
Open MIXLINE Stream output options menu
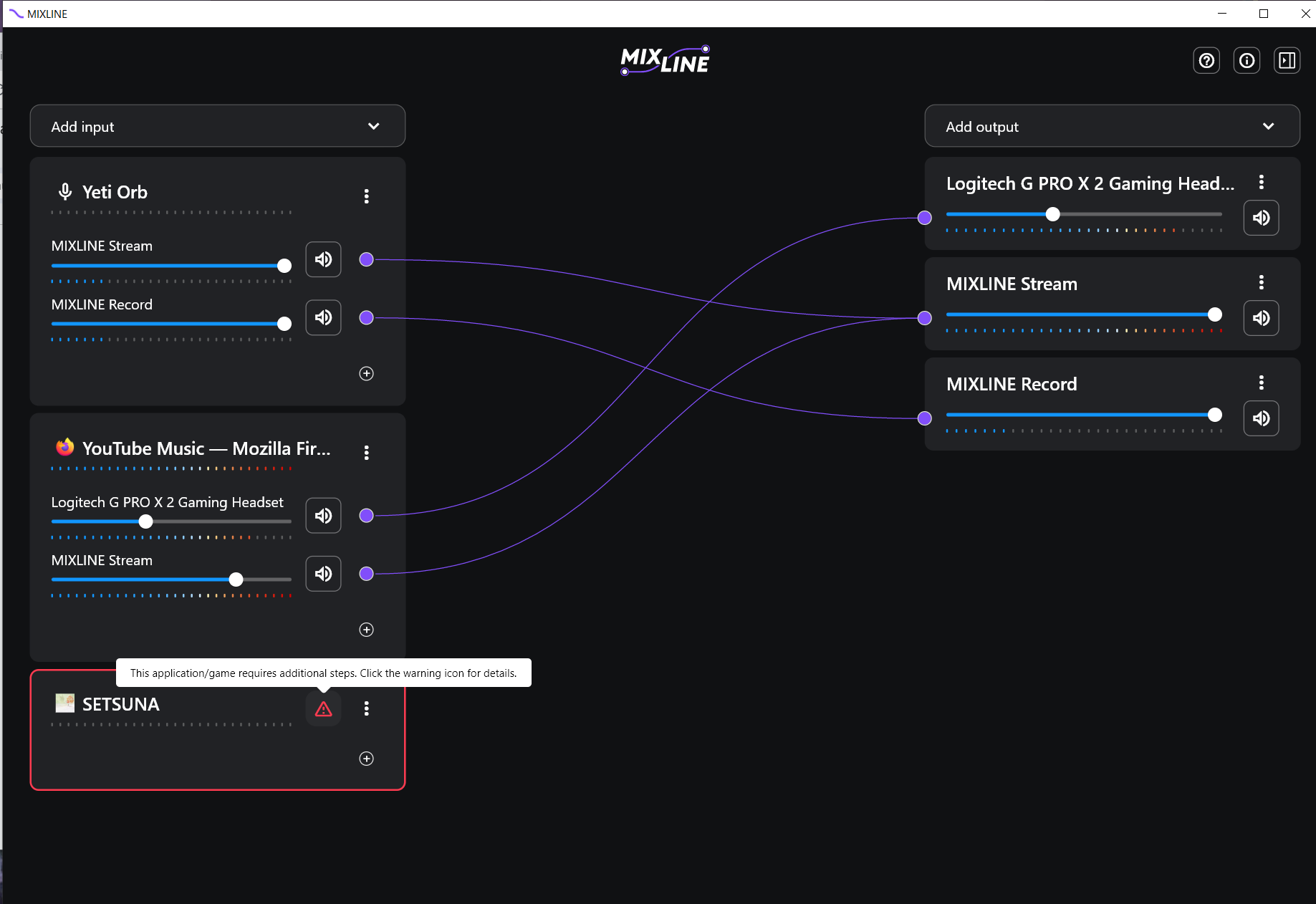(x=1262, y=282)
